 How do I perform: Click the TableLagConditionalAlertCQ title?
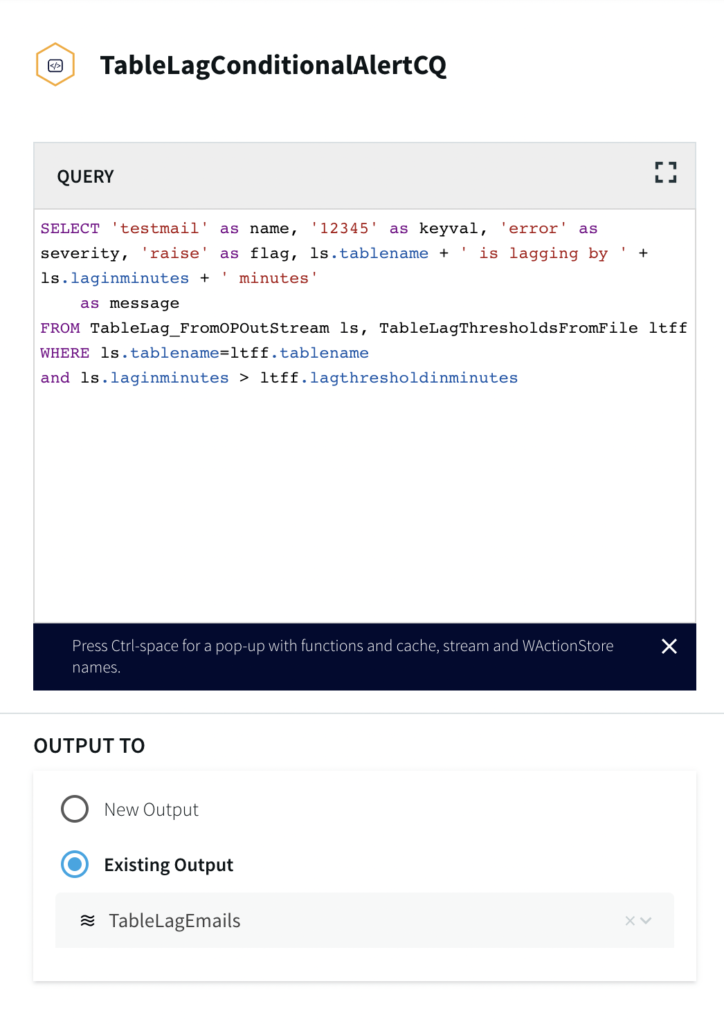tap(273, 66)
